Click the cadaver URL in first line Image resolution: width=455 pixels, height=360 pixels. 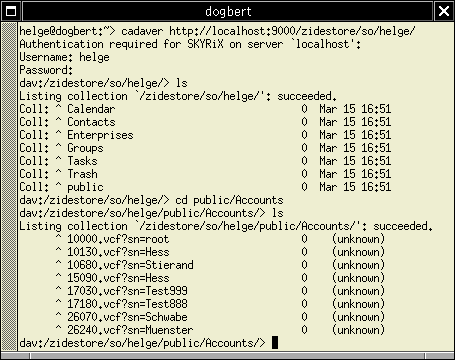[292, 31]
